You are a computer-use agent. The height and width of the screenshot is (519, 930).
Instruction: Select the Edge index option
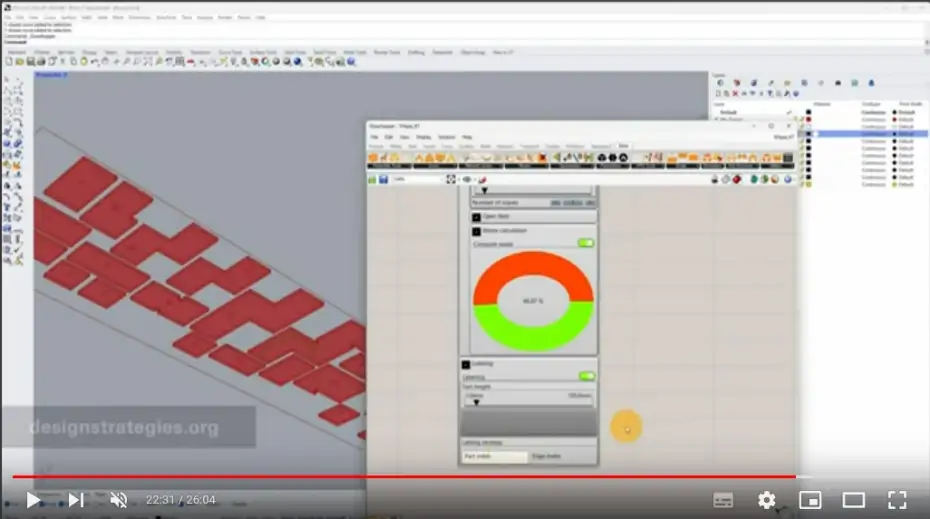point(546,456)
